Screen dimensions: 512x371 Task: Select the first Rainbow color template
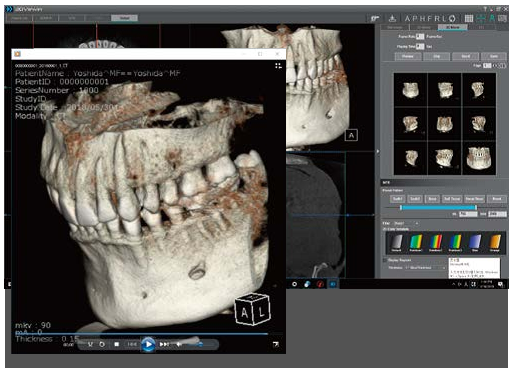[416, 242]
